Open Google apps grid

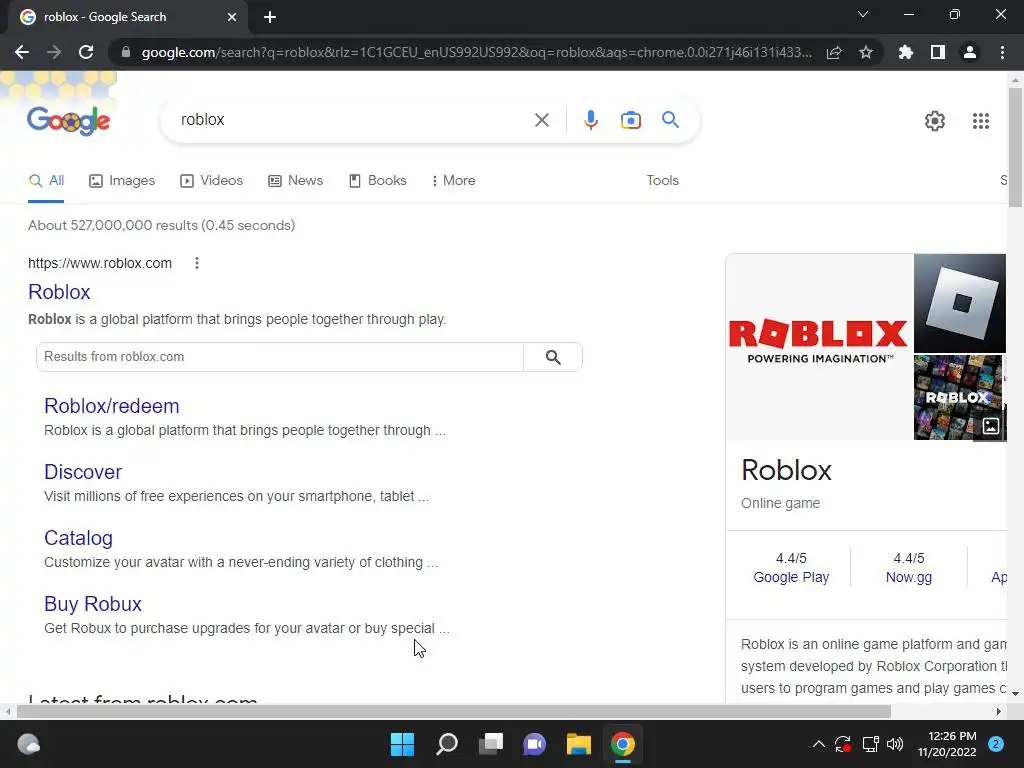(x=981, y=121)
